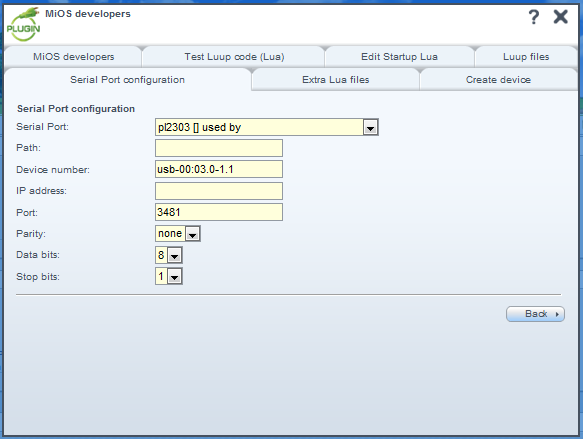The width and height of the screenshot is (583, 439).
Task: Click the Back button arrow icon
Action: tap(557, 314)
